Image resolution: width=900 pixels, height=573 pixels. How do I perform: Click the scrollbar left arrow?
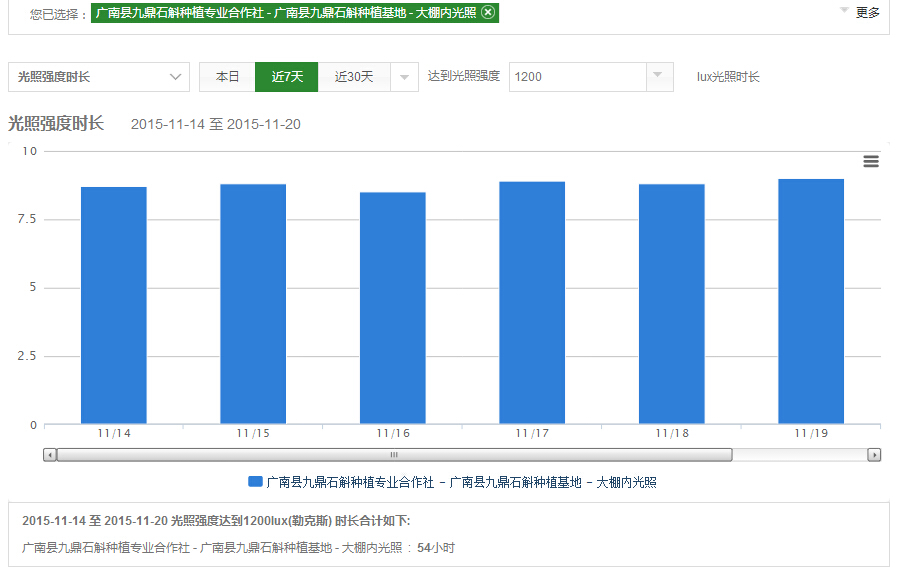[50, 455]
